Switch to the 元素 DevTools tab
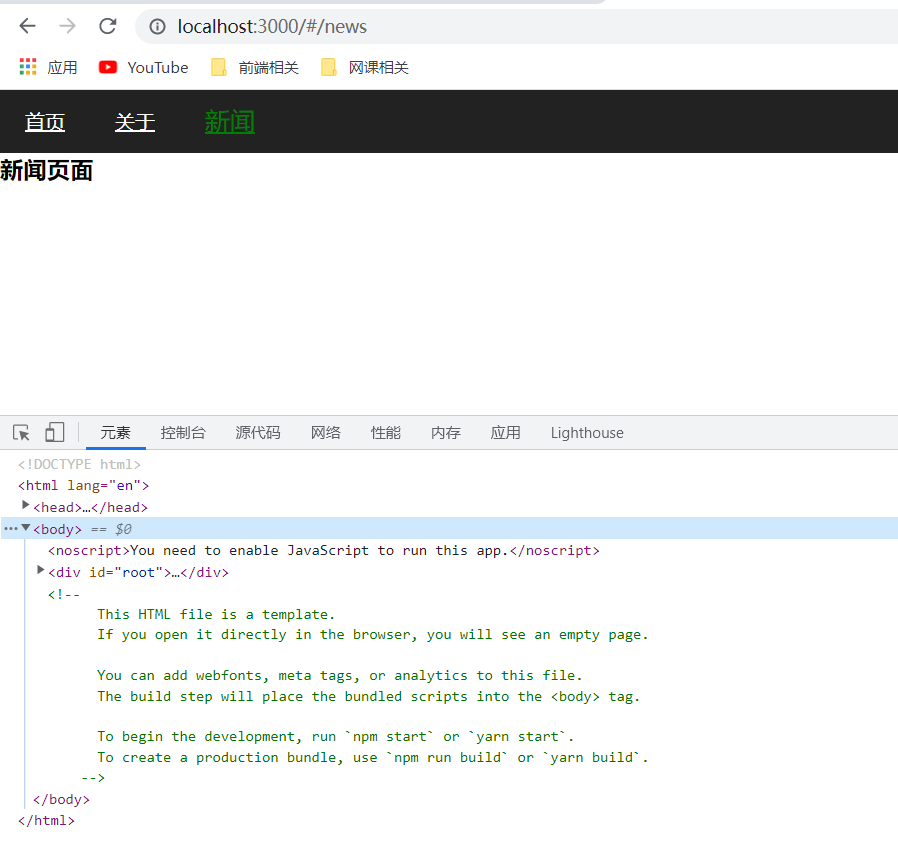The width and height of the screenshot is (898, 852). click(x=116, y=433)
